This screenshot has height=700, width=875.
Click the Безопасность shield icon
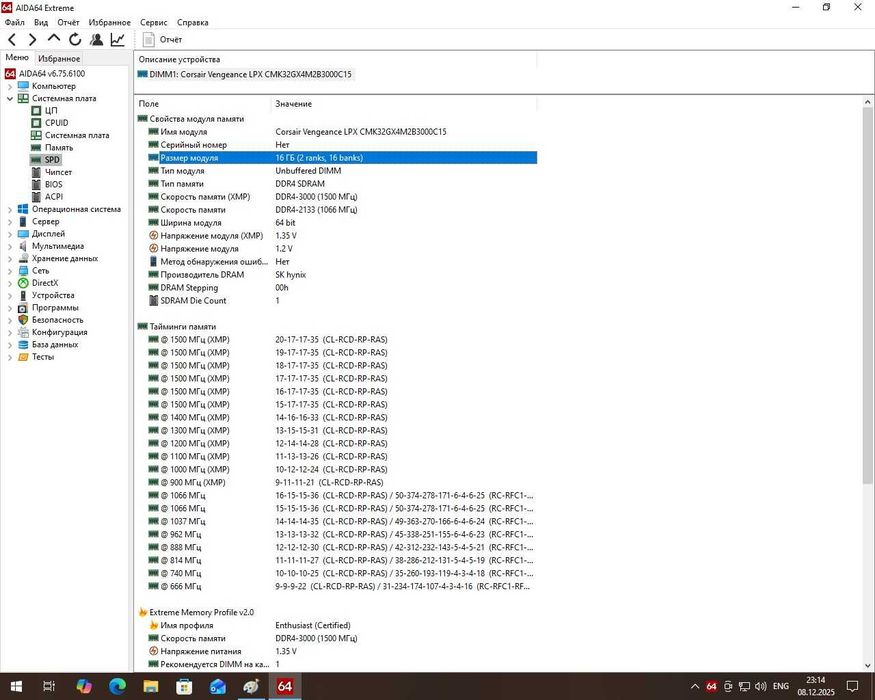[23, 320]
